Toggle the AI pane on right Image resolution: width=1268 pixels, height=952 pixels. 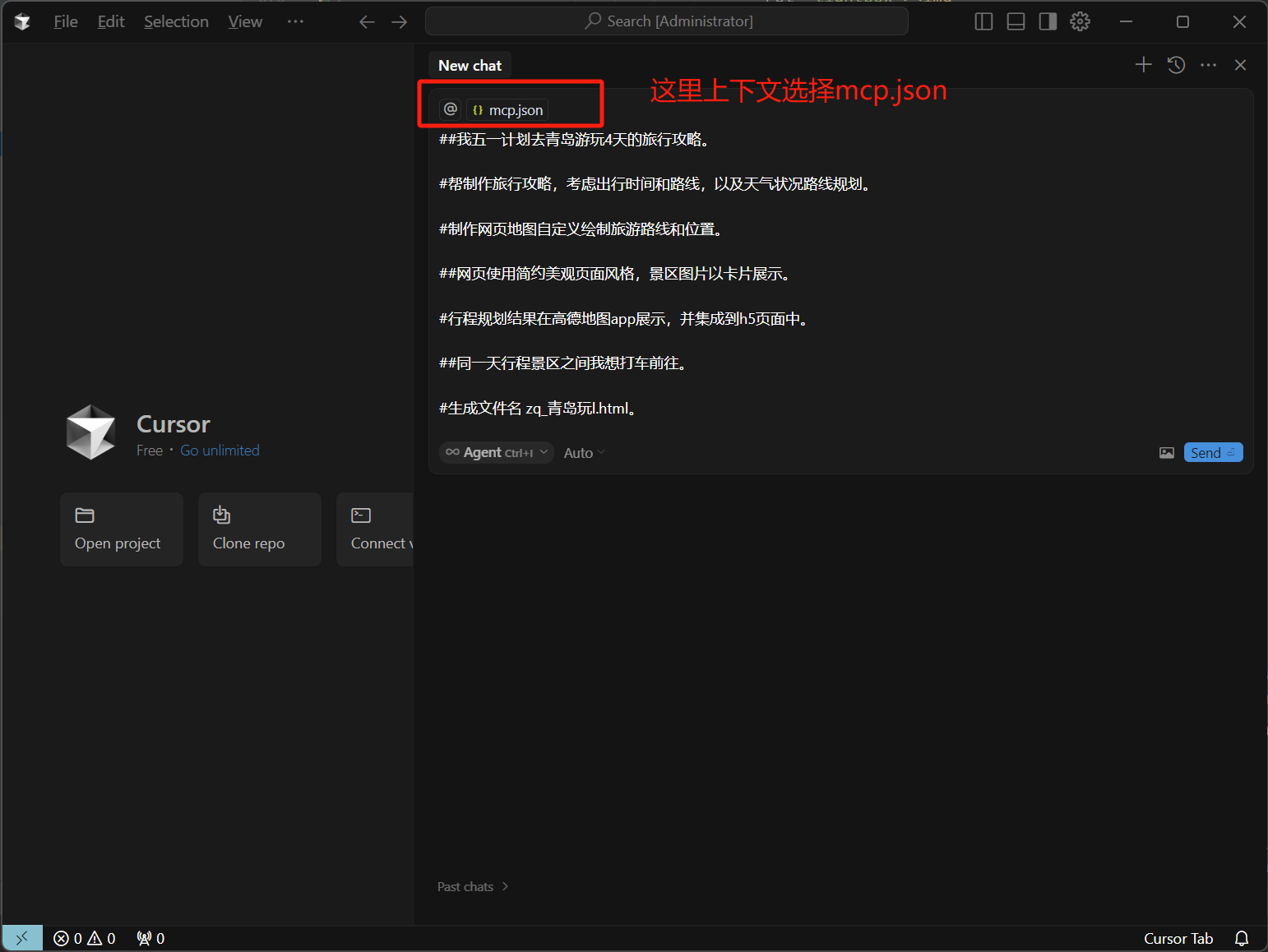[1048, 21]
